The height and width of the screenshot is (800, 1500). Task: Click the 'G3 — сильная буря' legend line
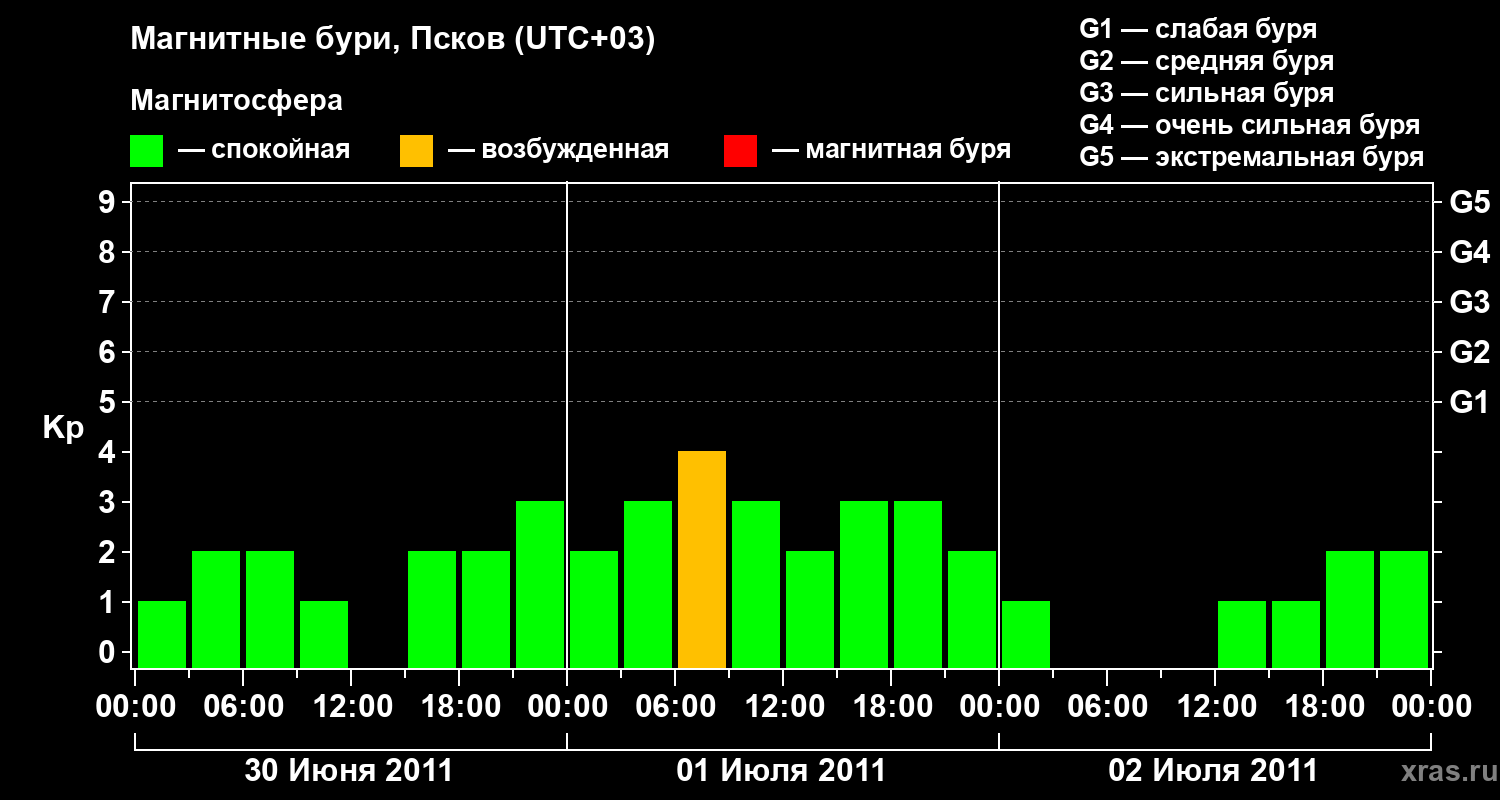click(x=1207, y=93)
